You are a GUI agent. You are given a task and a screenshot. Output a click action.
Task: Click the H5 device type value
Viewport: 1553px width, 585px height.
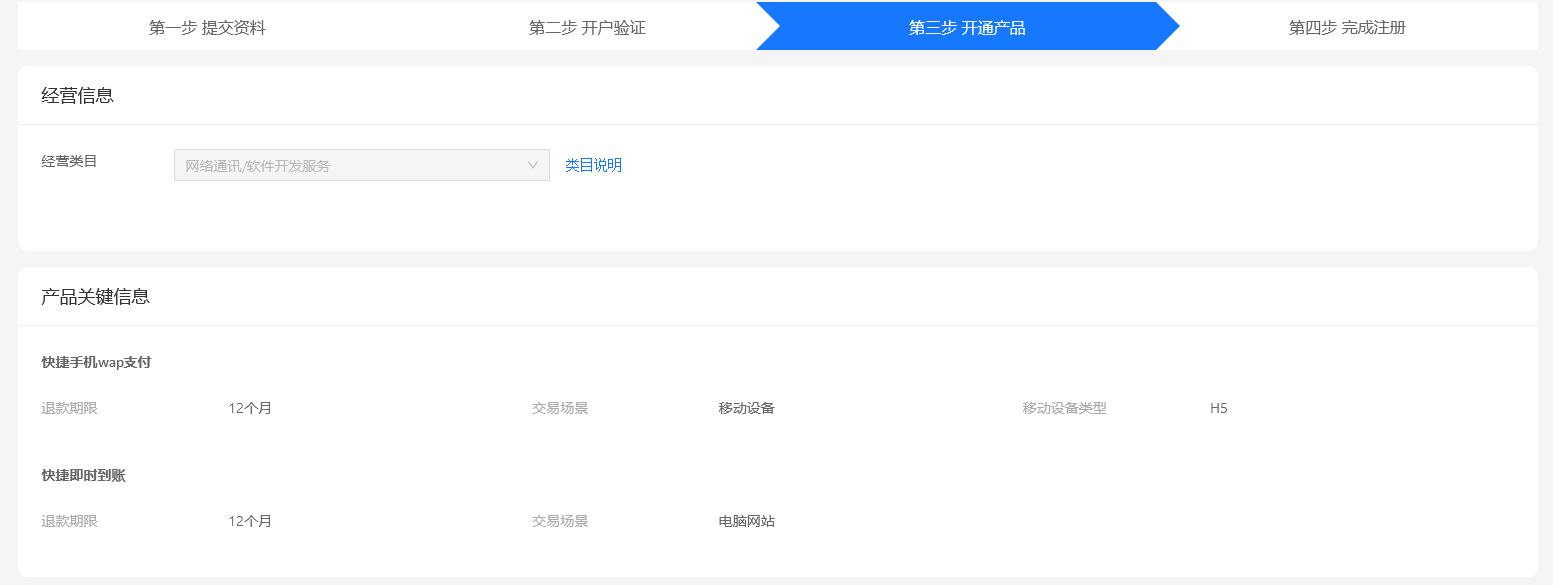1218,408
